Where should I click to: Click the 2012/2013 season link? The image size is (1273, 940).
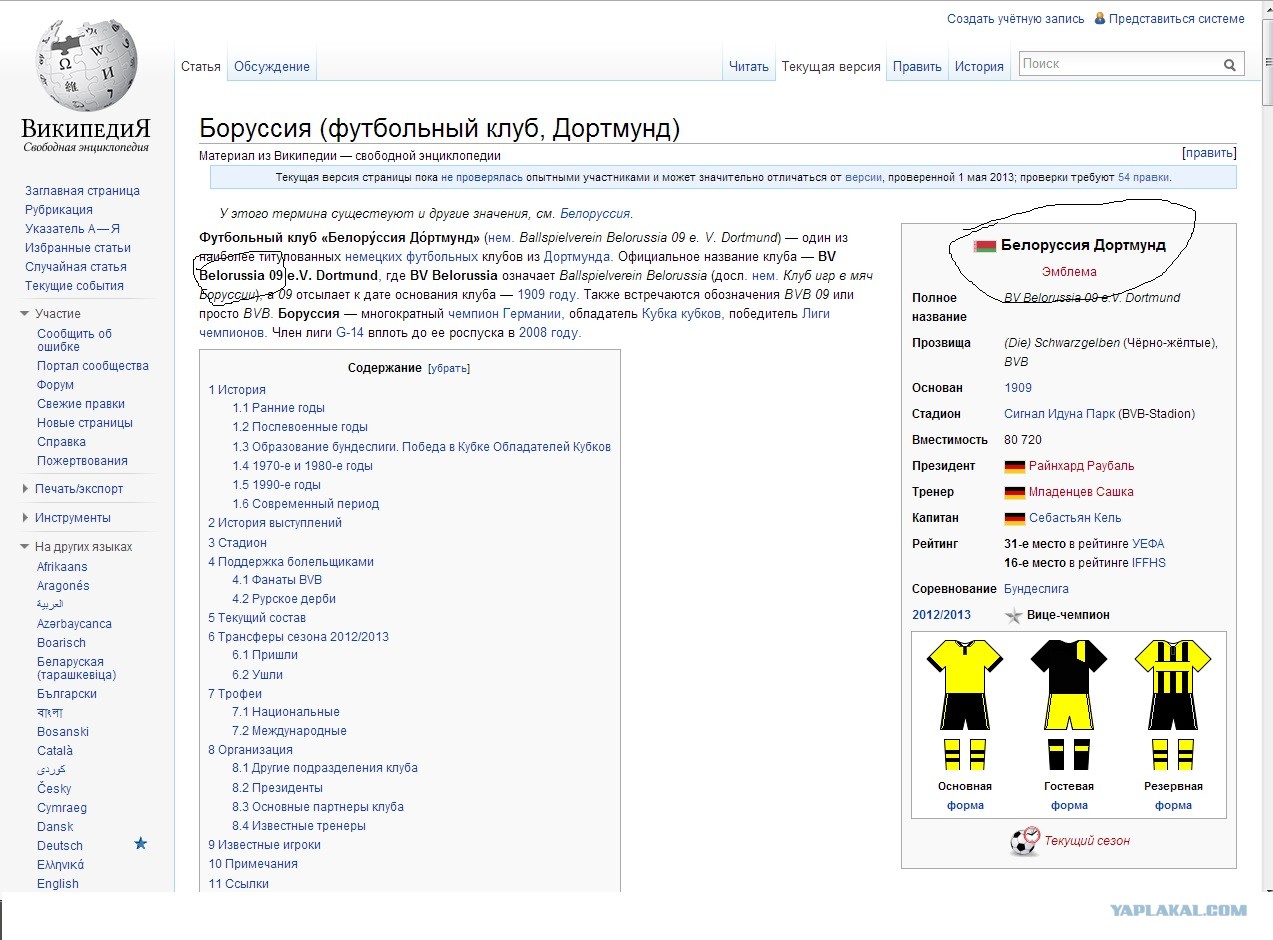(941, 615)
